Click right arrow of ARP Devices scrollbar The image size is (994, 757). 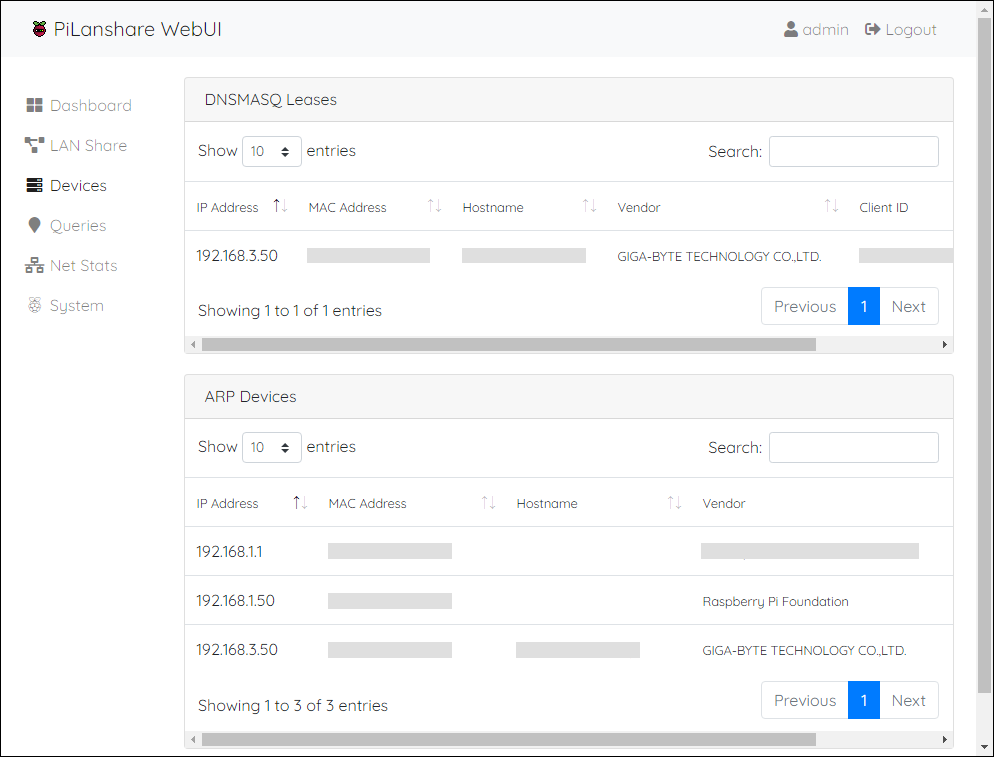(945, 739)
